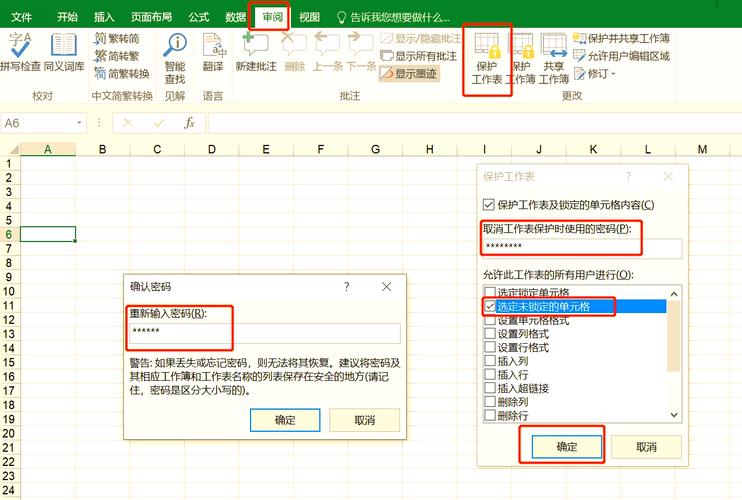Switch to the 页面布局 tab

click(x=151, y=18)
